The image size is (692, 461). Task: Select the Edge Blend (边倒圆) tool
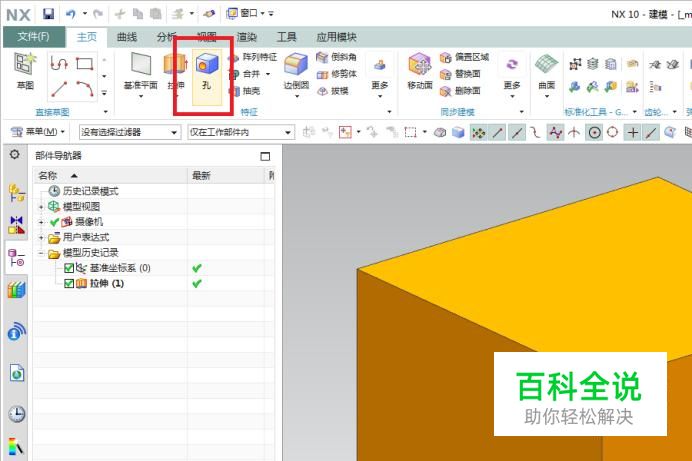coord(296,73)
